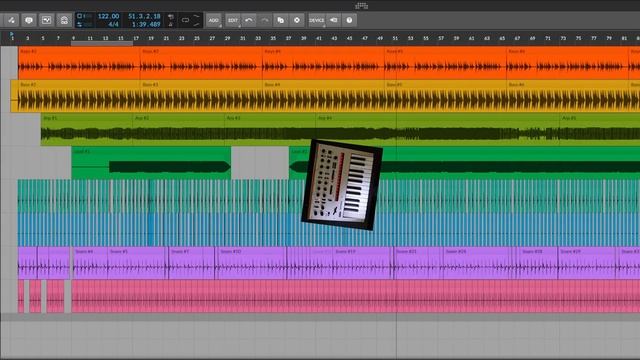Viewport: 640px width, 360px height.
Task: Select the Snare #29 clip
Action: (x=586, y=263)
